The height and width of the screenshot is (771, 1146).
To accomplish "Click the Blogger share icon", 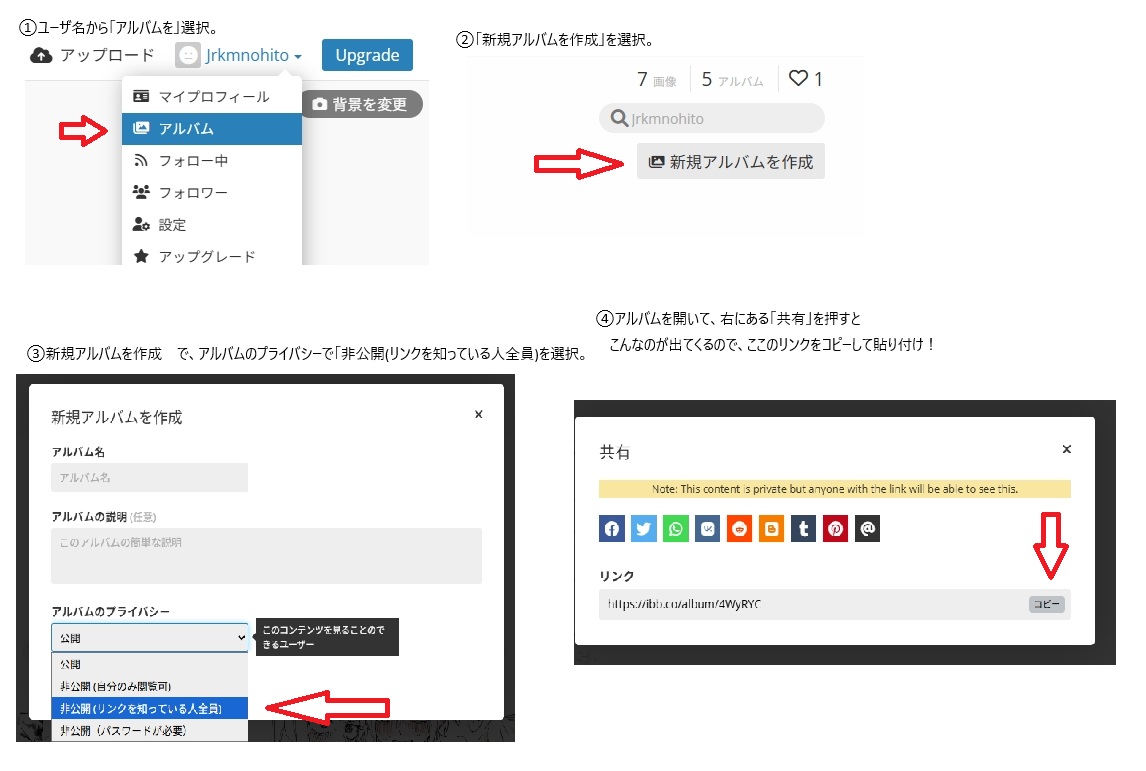I will (x=771, y=529).
